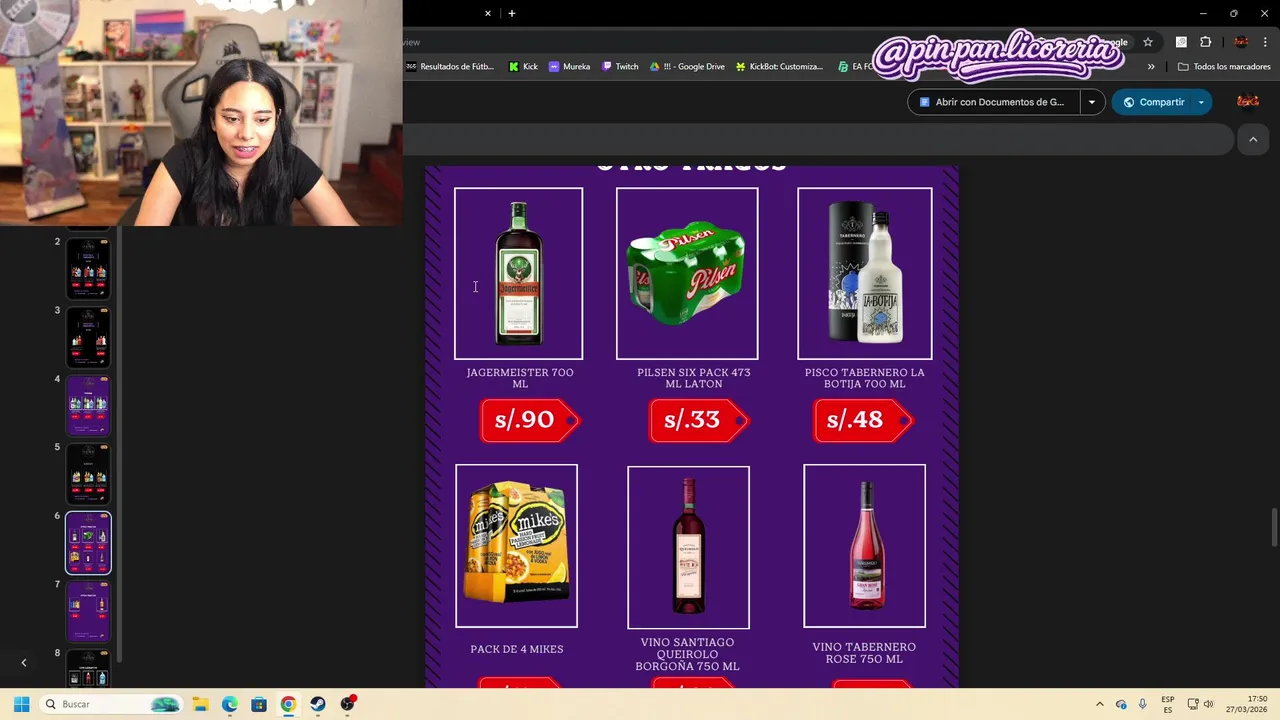
Task: Expand the Compartir dropdown arrow
Action: (1201, 102)
